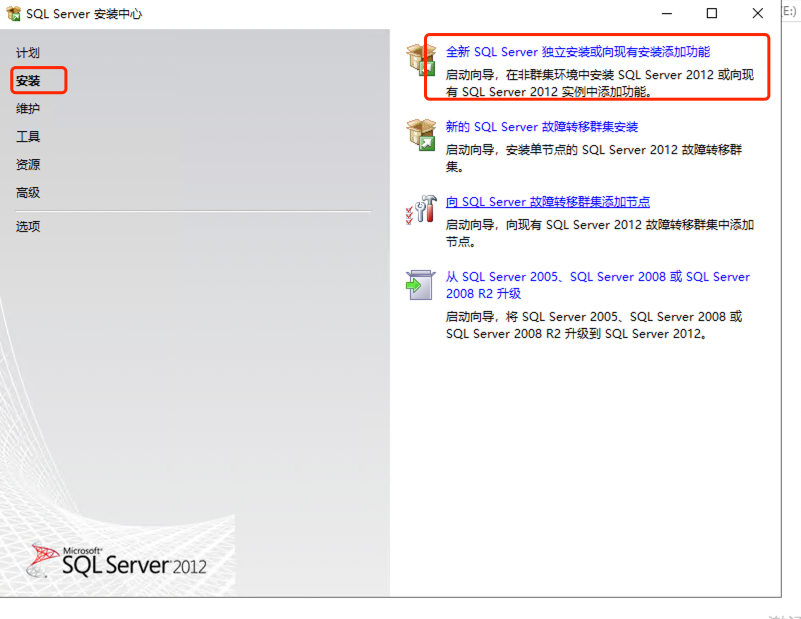
Task: Close the SQL Server 安装中心 window
Action: (757, 14)
